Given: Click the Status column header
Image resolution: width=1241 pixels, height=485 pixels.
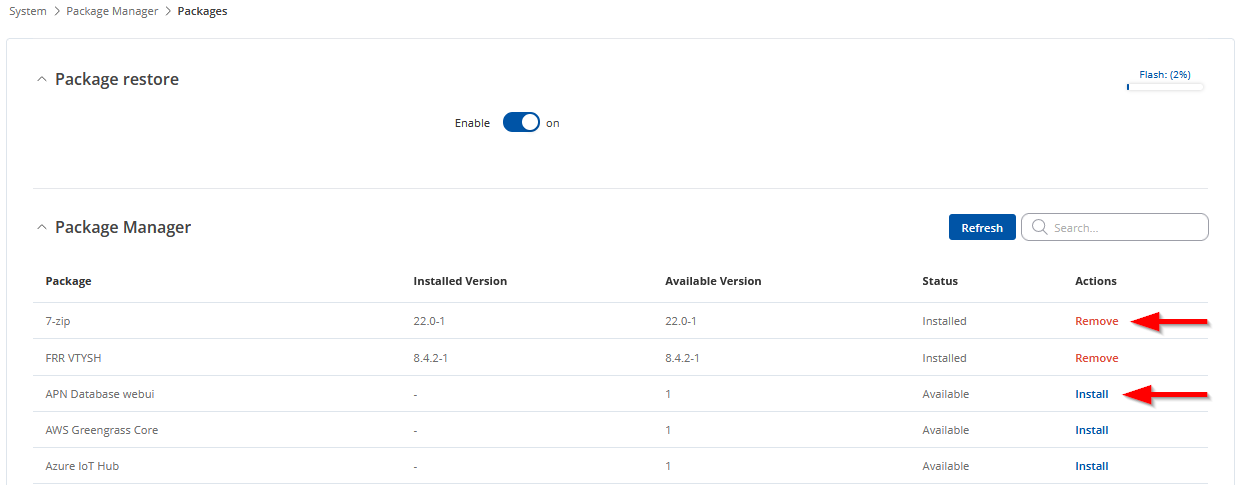Looking at the screenshot, I should [940, 281].
